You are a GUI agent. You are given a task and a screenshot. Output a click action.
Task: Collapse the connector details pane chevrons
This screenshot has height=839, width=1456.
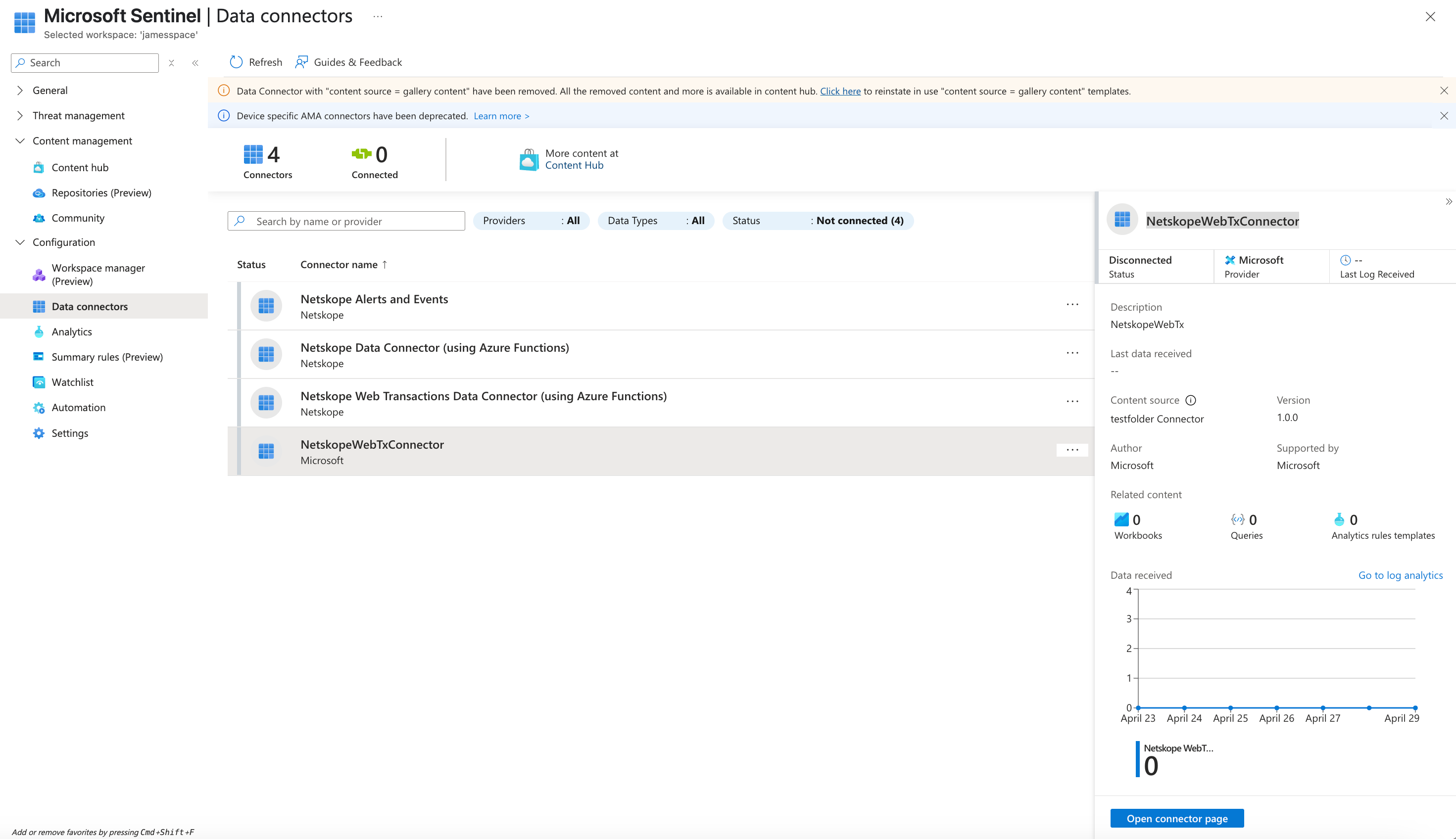click(1449, 202)
